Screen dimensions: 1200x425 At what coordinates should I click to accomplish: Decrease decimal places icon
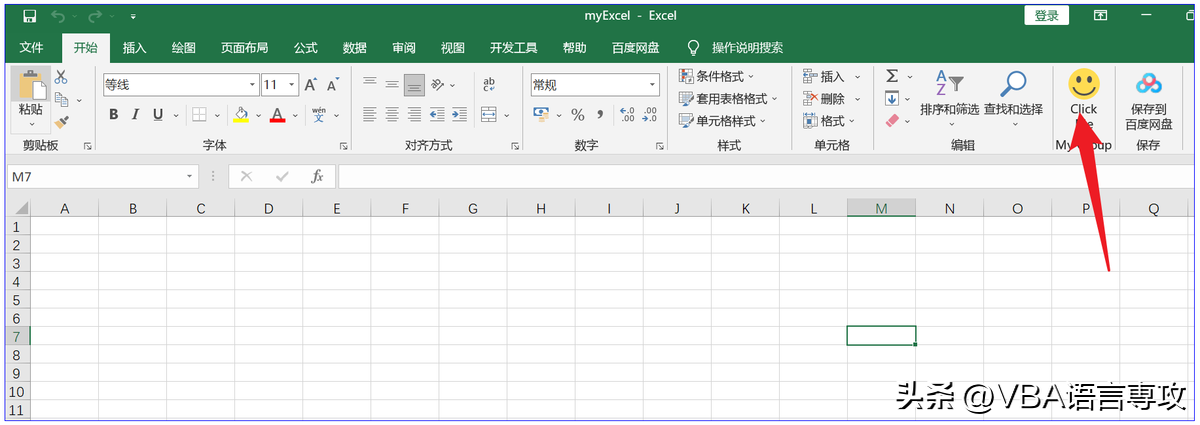click(x=651, y=115)
